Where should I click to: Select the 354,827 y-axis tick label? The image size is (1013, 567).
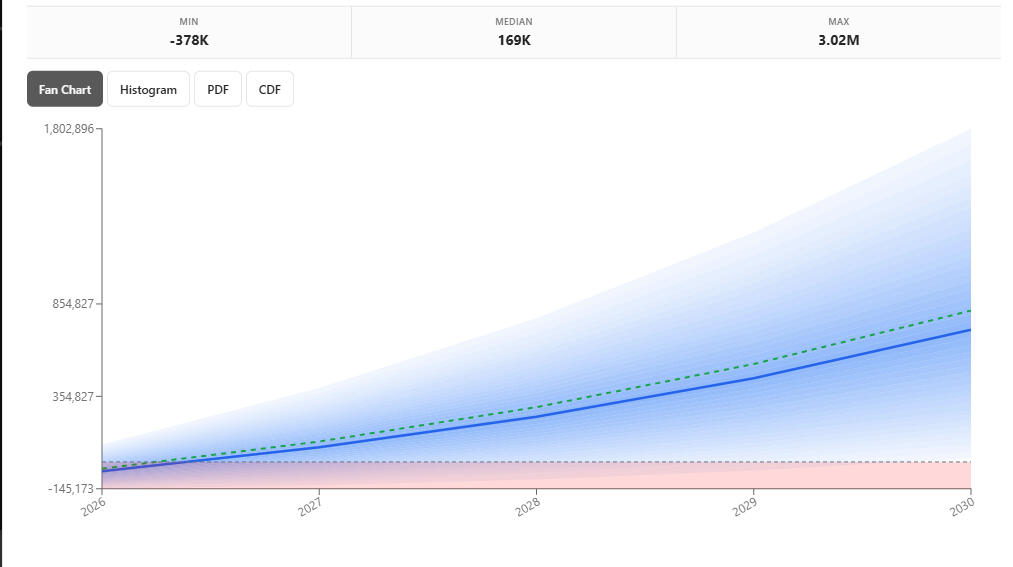pos(73,397)
